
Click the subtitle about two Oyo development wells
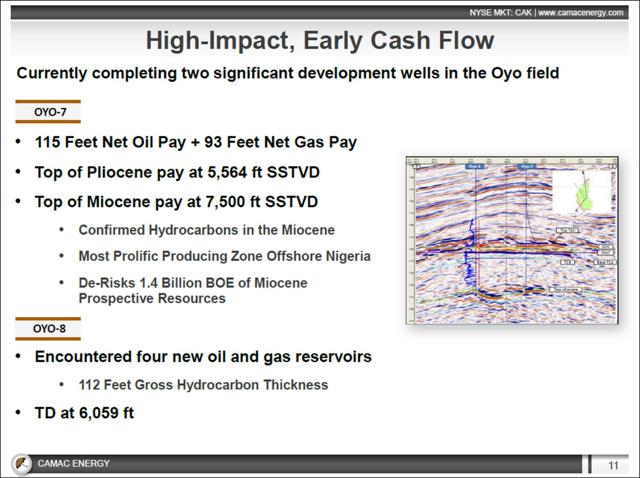click(x=288, y=73)
